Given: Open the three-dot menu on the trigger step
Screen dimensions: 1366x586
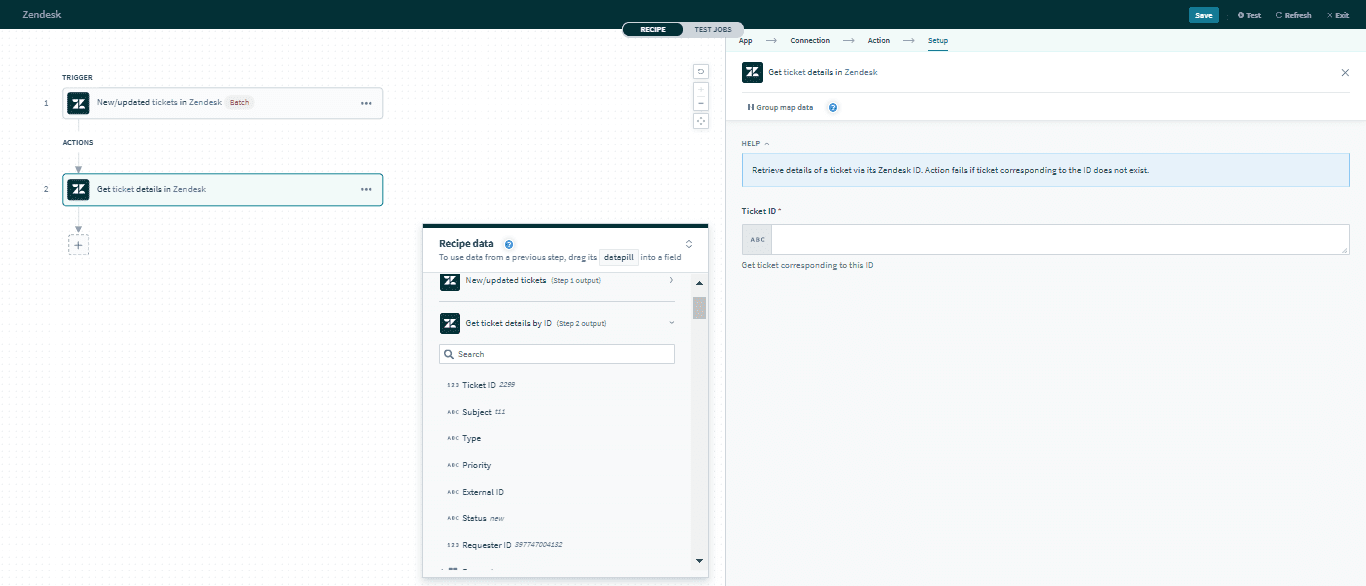Looking at the screenshot, I should [366, 103].
